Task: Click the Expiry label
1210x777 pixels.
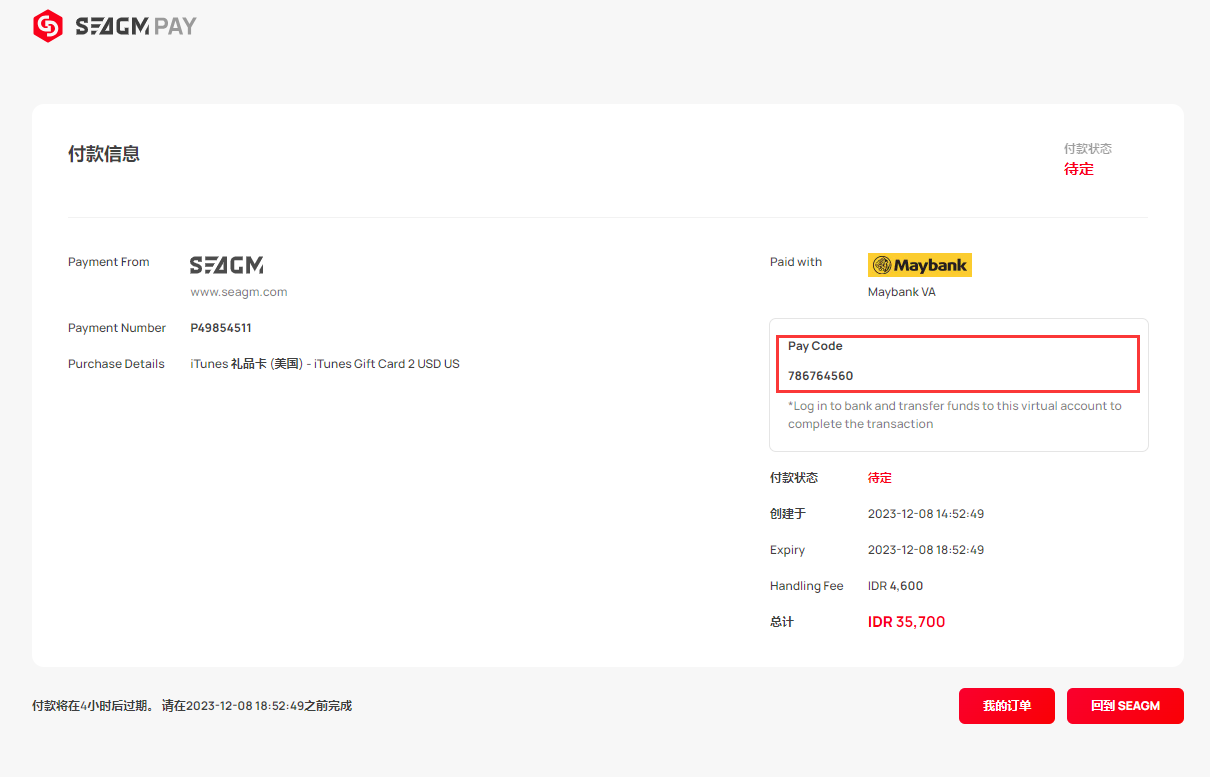Action: [787, 550]
